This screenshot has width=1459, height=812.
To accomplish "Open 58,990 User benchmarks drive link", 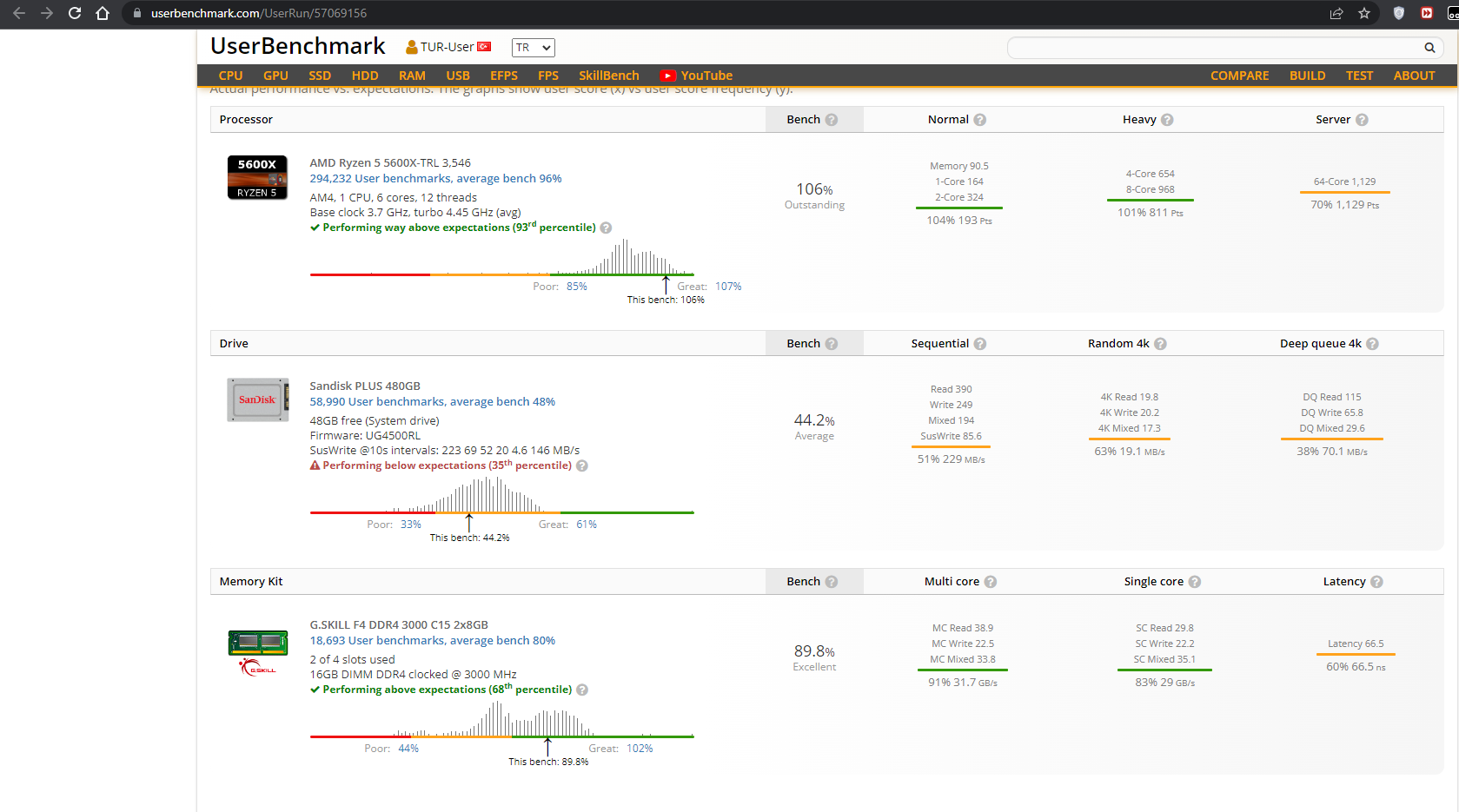I will click(433, 402).
